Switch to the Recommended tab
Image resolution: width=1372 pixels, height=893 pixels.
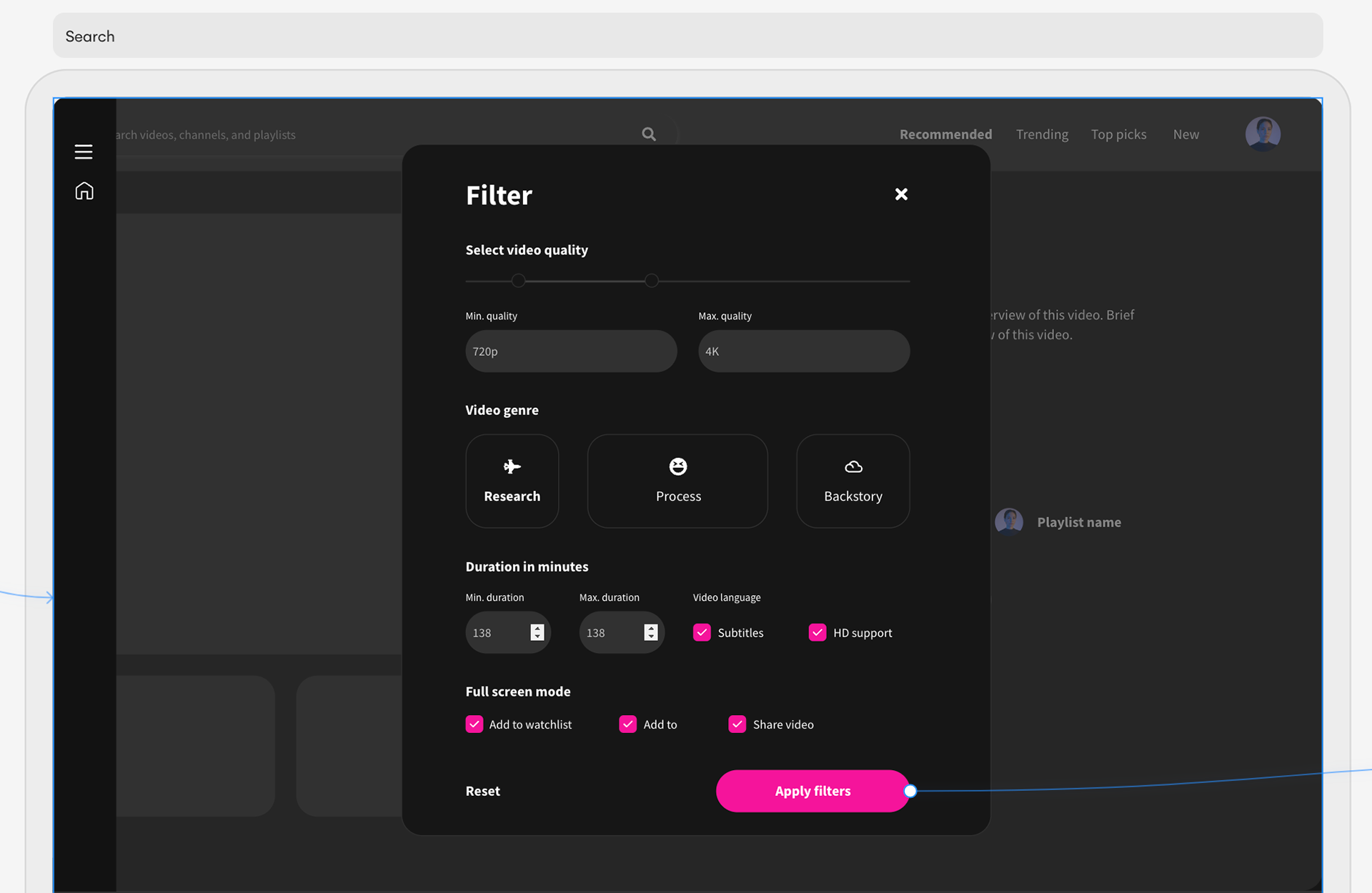pos(945,134)
